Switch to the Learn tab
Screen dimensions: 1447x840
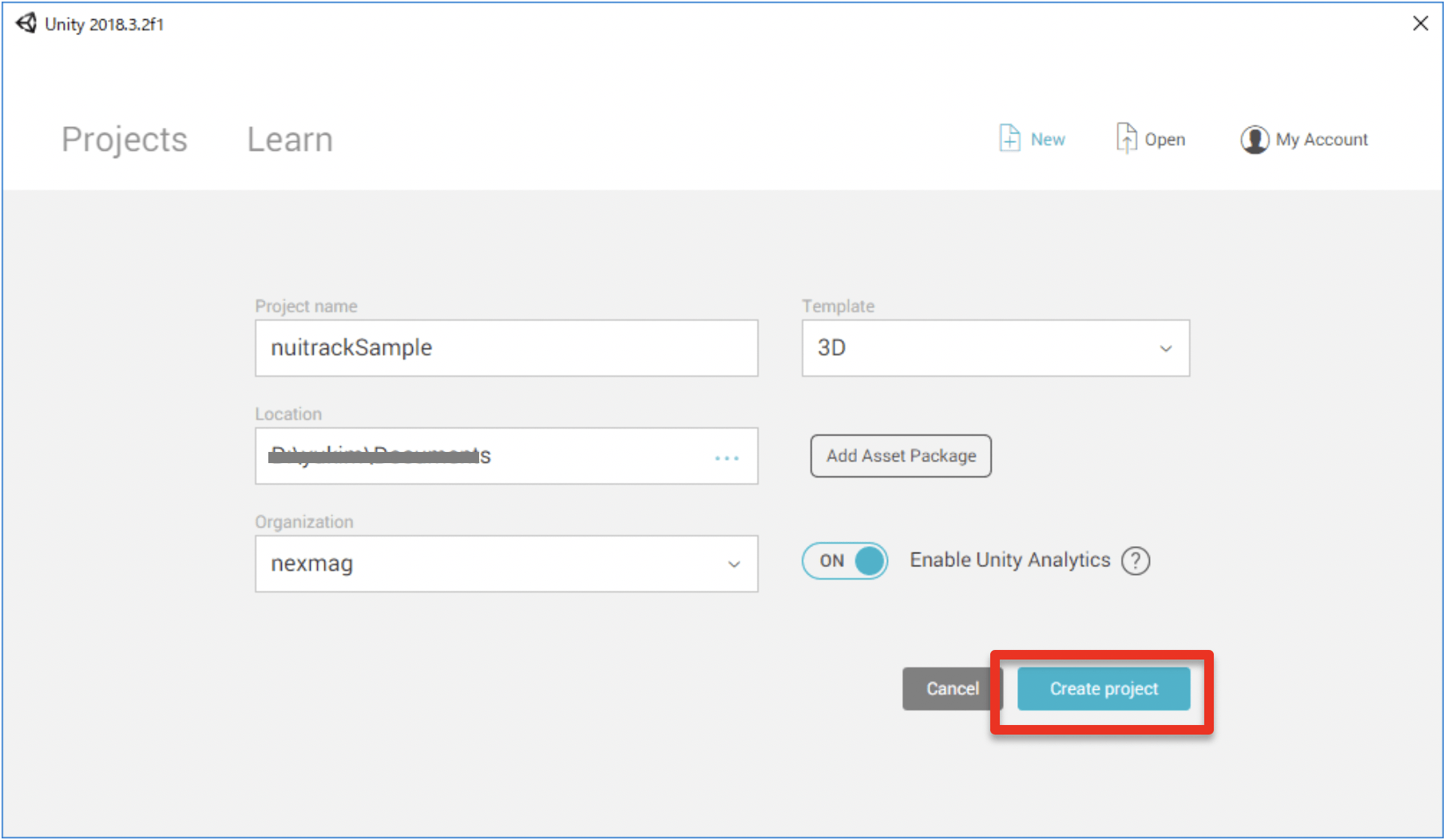coord(290,140)
